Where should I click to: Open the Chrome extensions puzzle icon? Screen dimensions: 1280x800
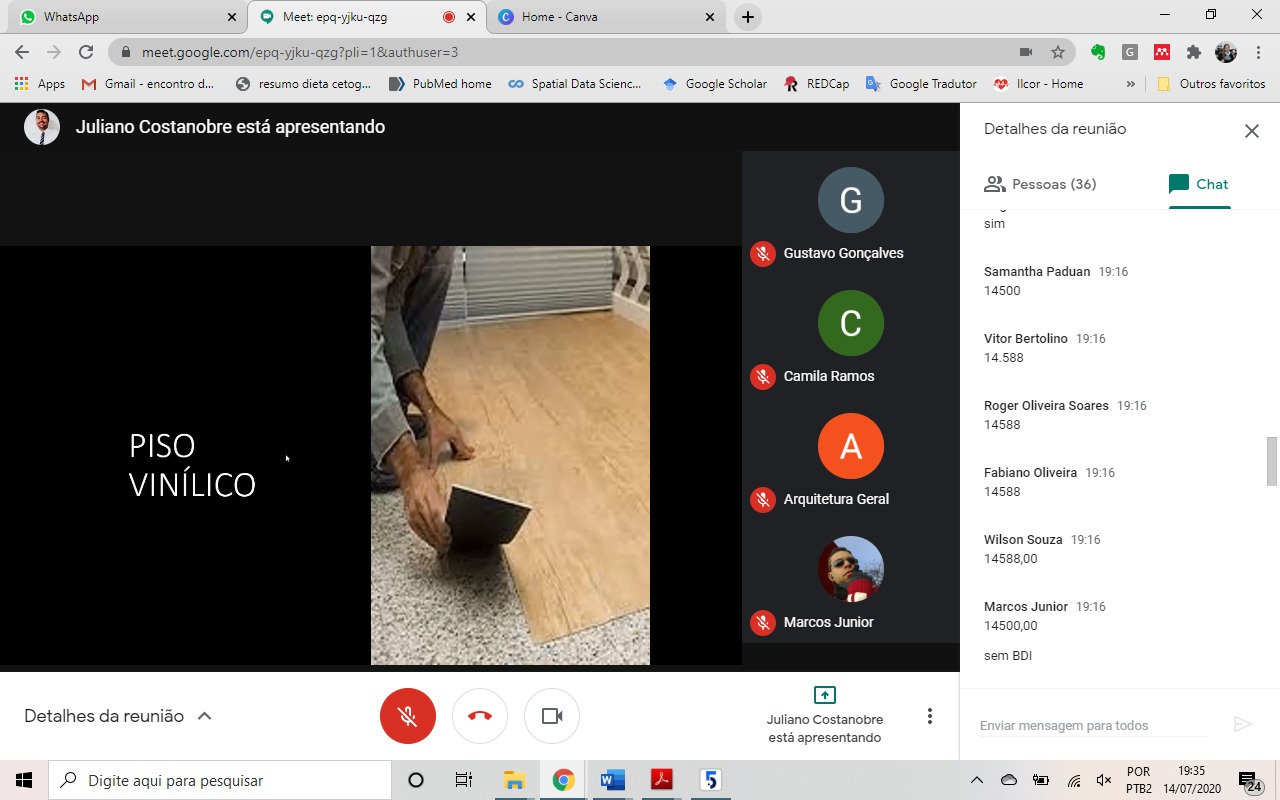[x=1193, y=52]
